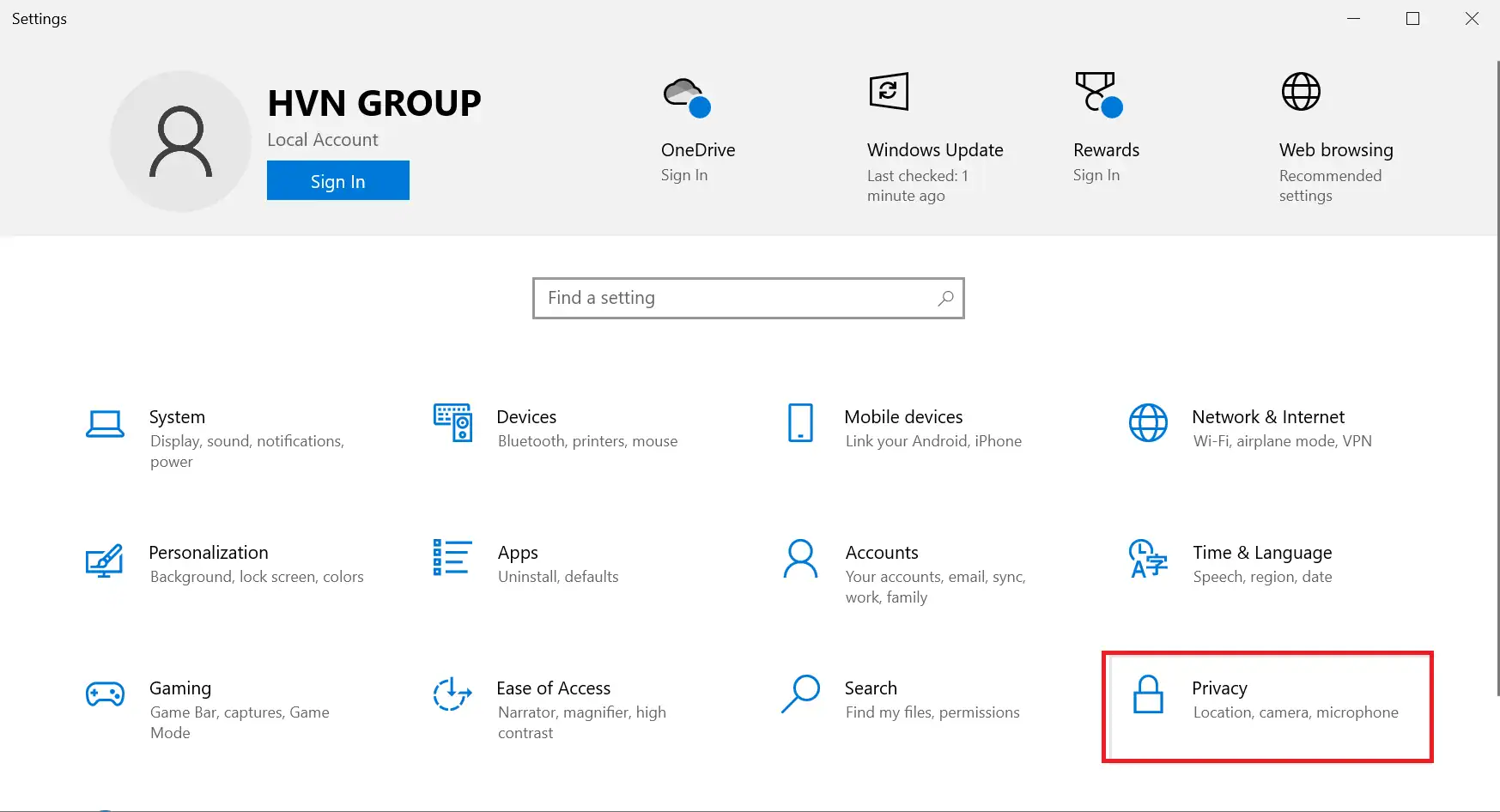Click the System laptop icon
The width and height of the screenshot is (1500, 812).
coord(105,424)
